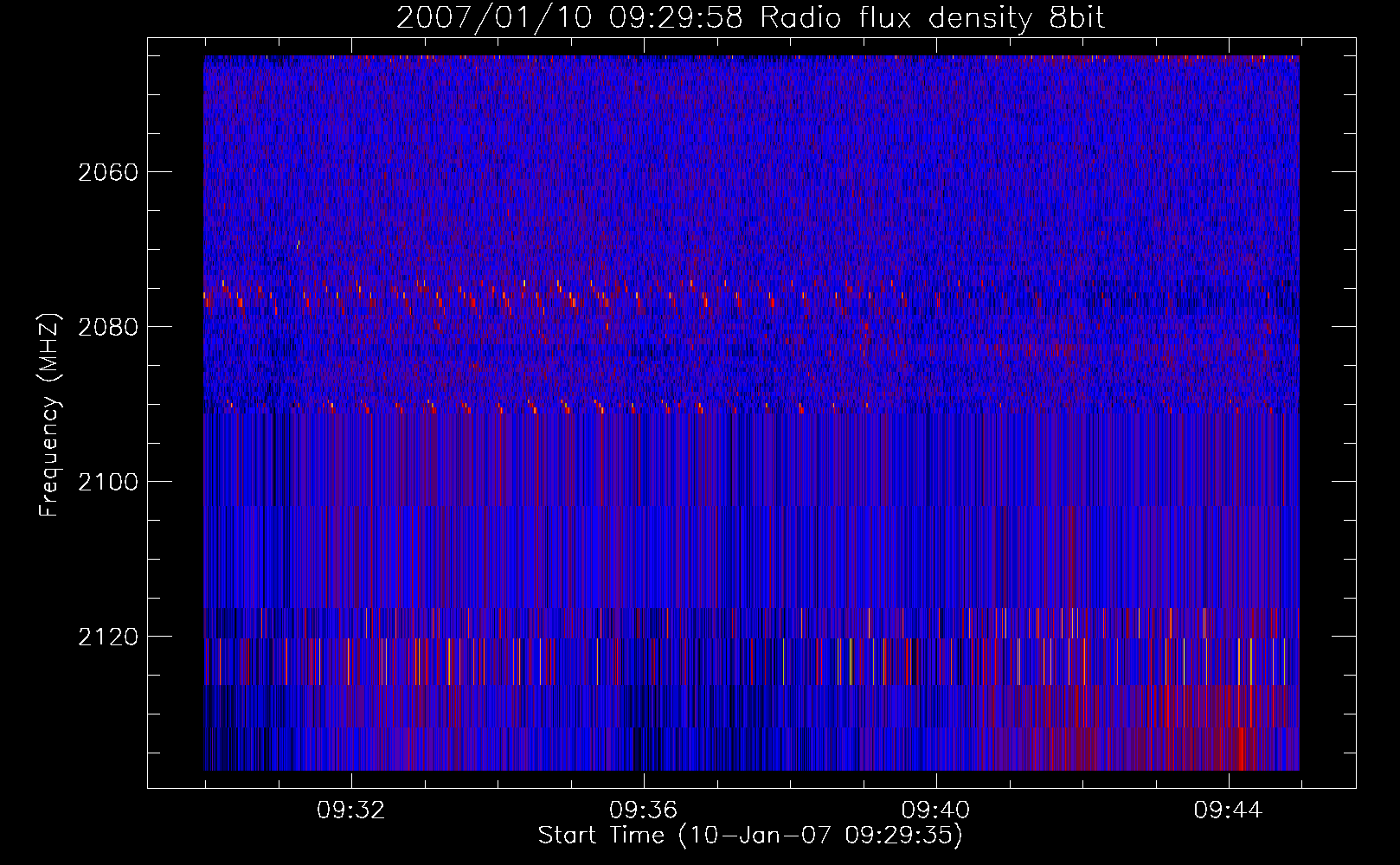Click the 09:40 time tick label
The image size is (1400, 865).
935,811
